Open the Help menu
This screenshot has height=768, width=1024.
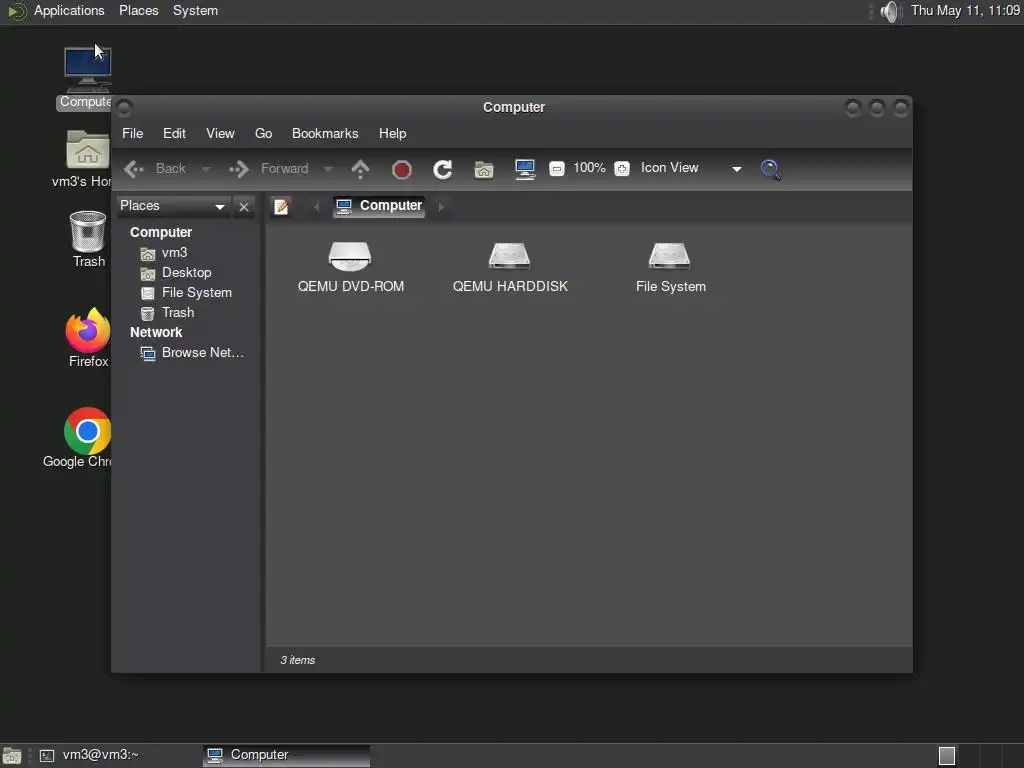392,133
